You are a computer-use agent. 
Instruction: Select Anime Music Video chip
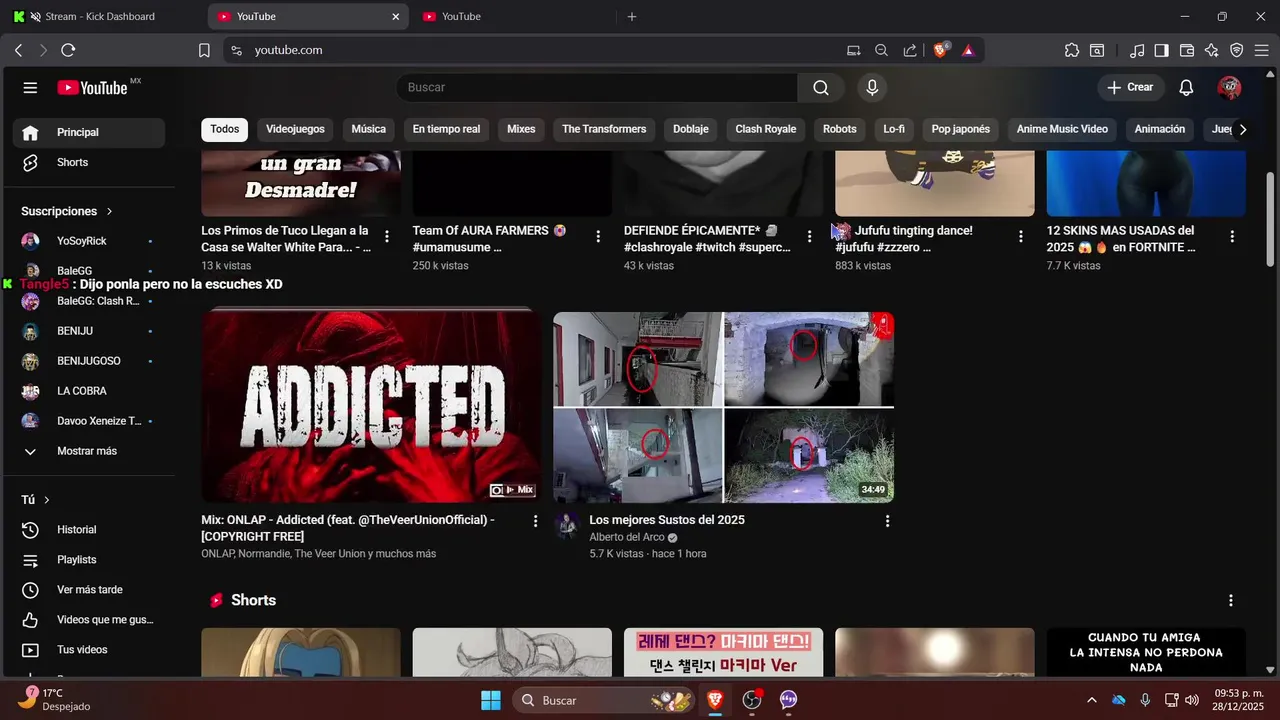point(1062,129)
